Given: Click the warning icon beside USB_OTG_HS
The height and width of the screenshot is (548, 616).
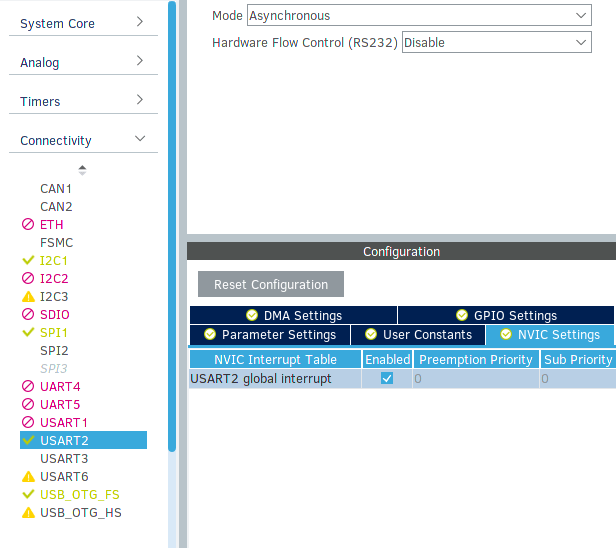Looking at the screenshot, I should 28,513.
